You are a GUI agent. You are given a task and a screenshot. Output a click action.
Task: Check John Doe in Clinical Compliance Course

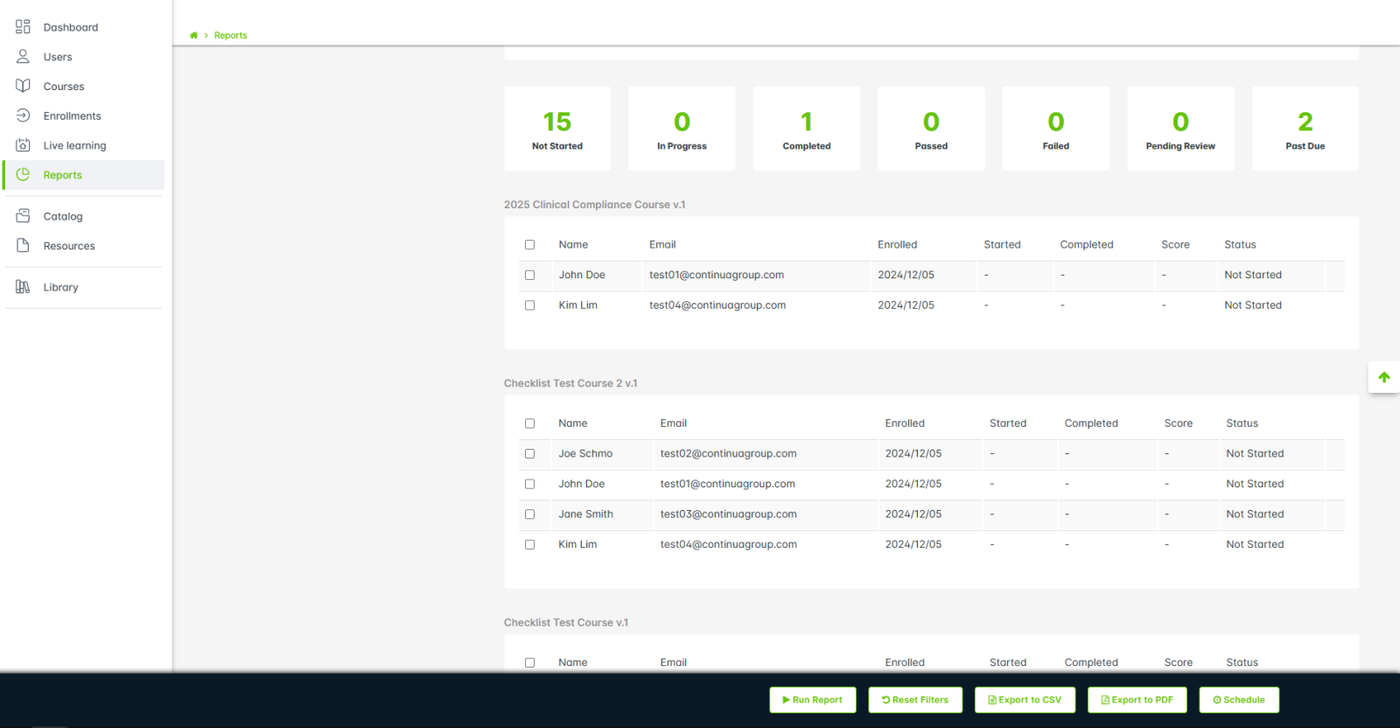click(530, 275)
